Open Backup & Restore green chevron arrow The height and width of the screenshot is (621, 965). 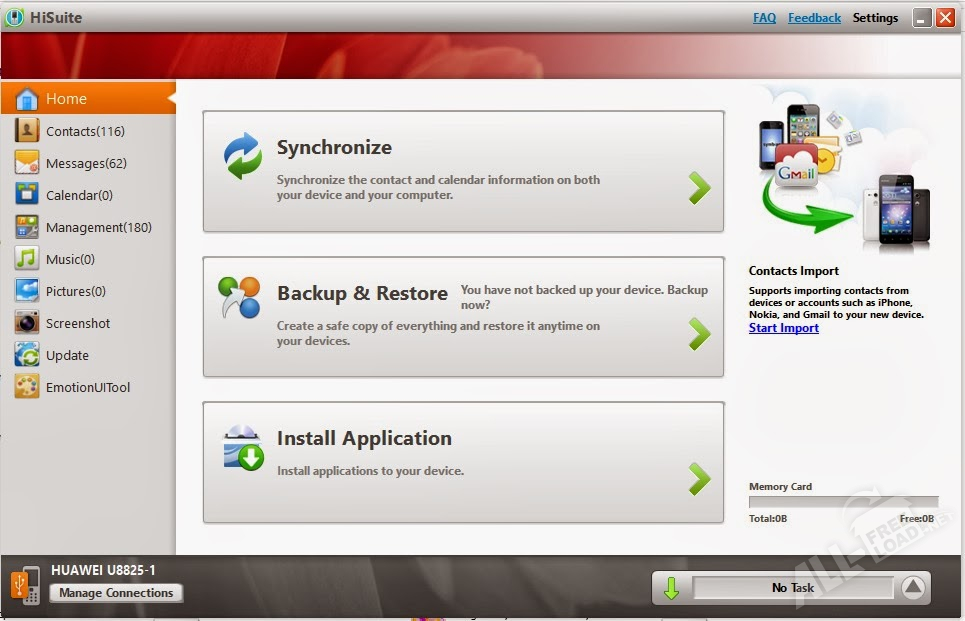click(699, 334)
